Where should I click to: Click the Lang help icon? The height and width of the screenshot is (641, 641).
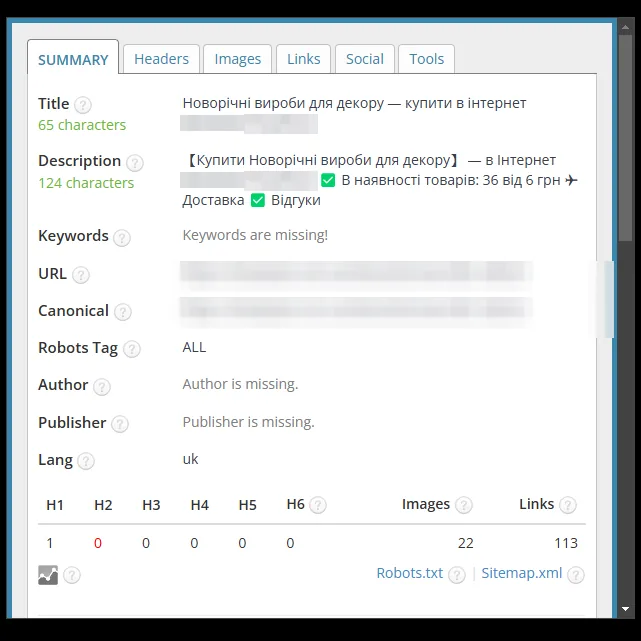tap(86, 461)
